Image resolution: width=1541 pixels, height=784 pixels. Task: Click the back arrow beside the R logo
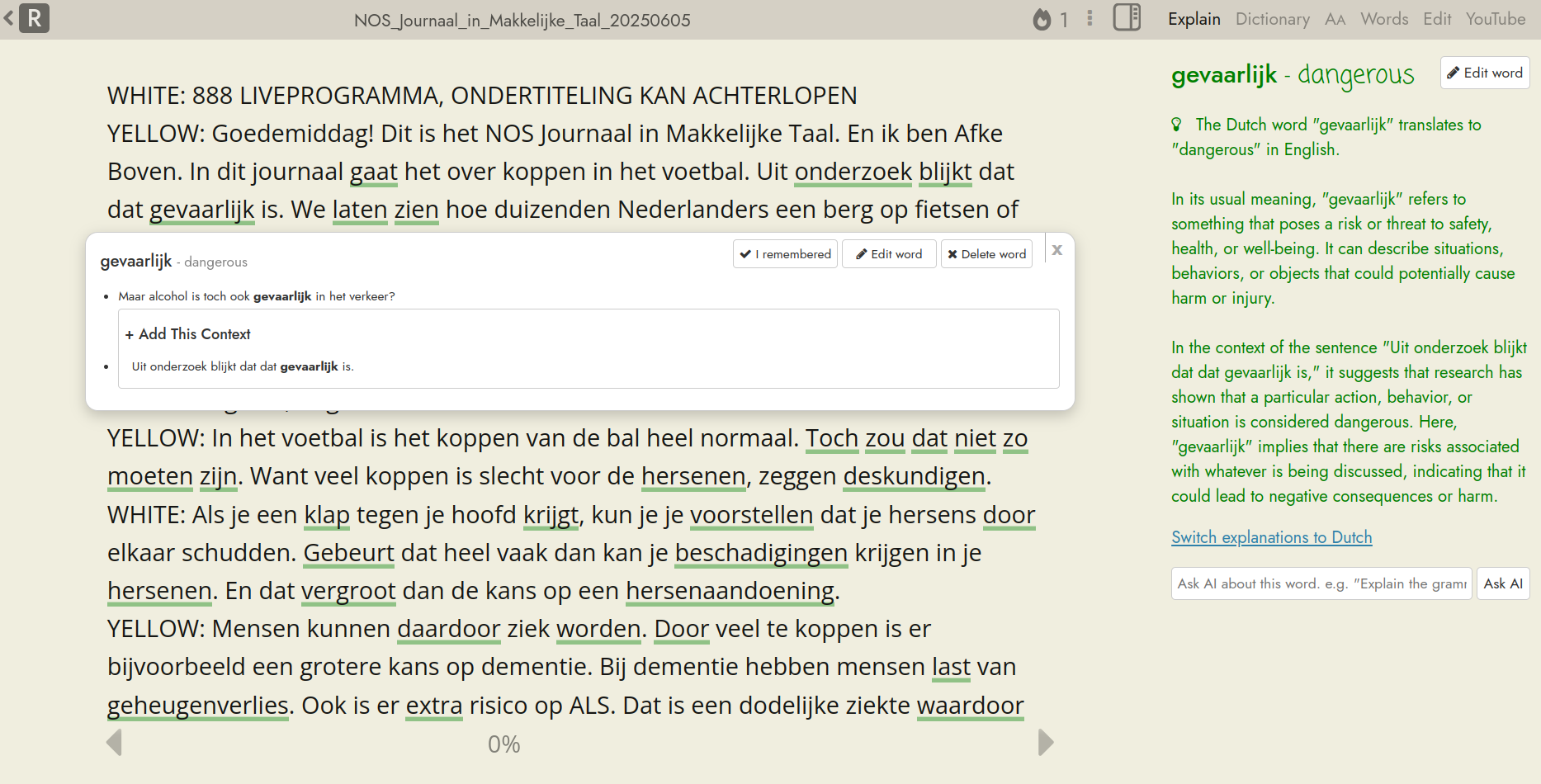(x=8, y=17)
